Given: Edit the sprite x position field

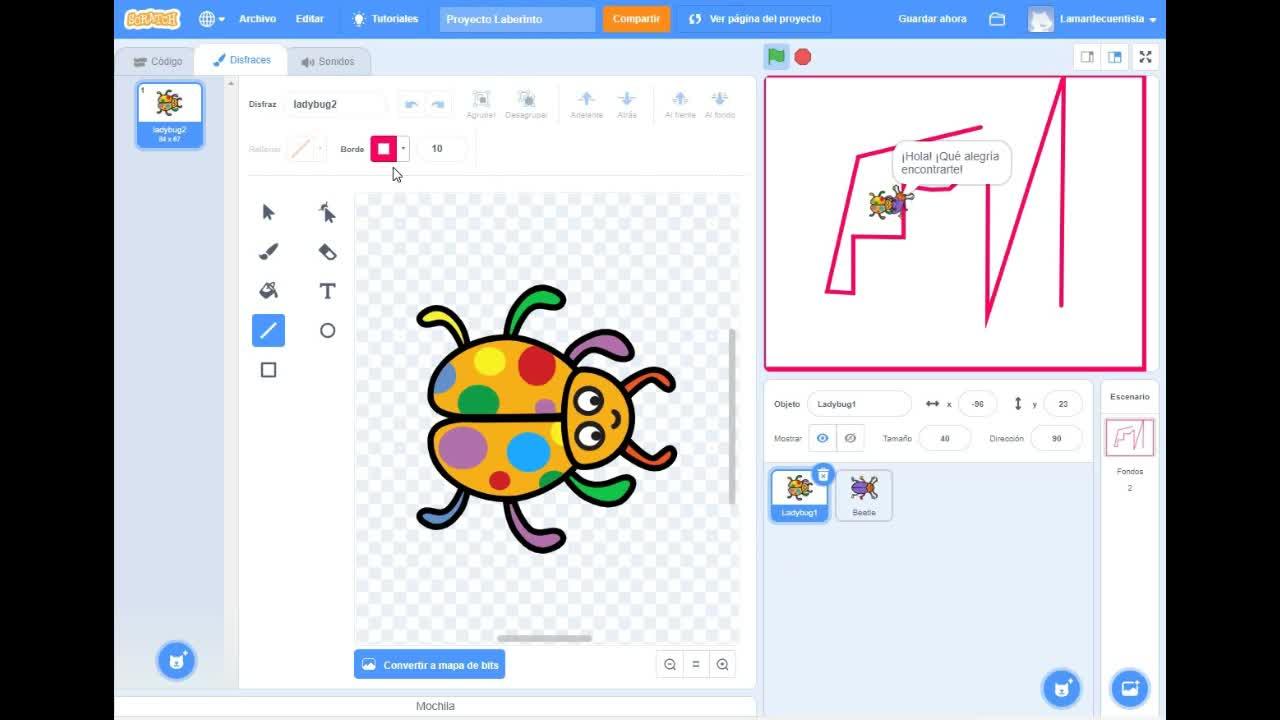Looking at the screenshot, I should [x=978, y=404].
